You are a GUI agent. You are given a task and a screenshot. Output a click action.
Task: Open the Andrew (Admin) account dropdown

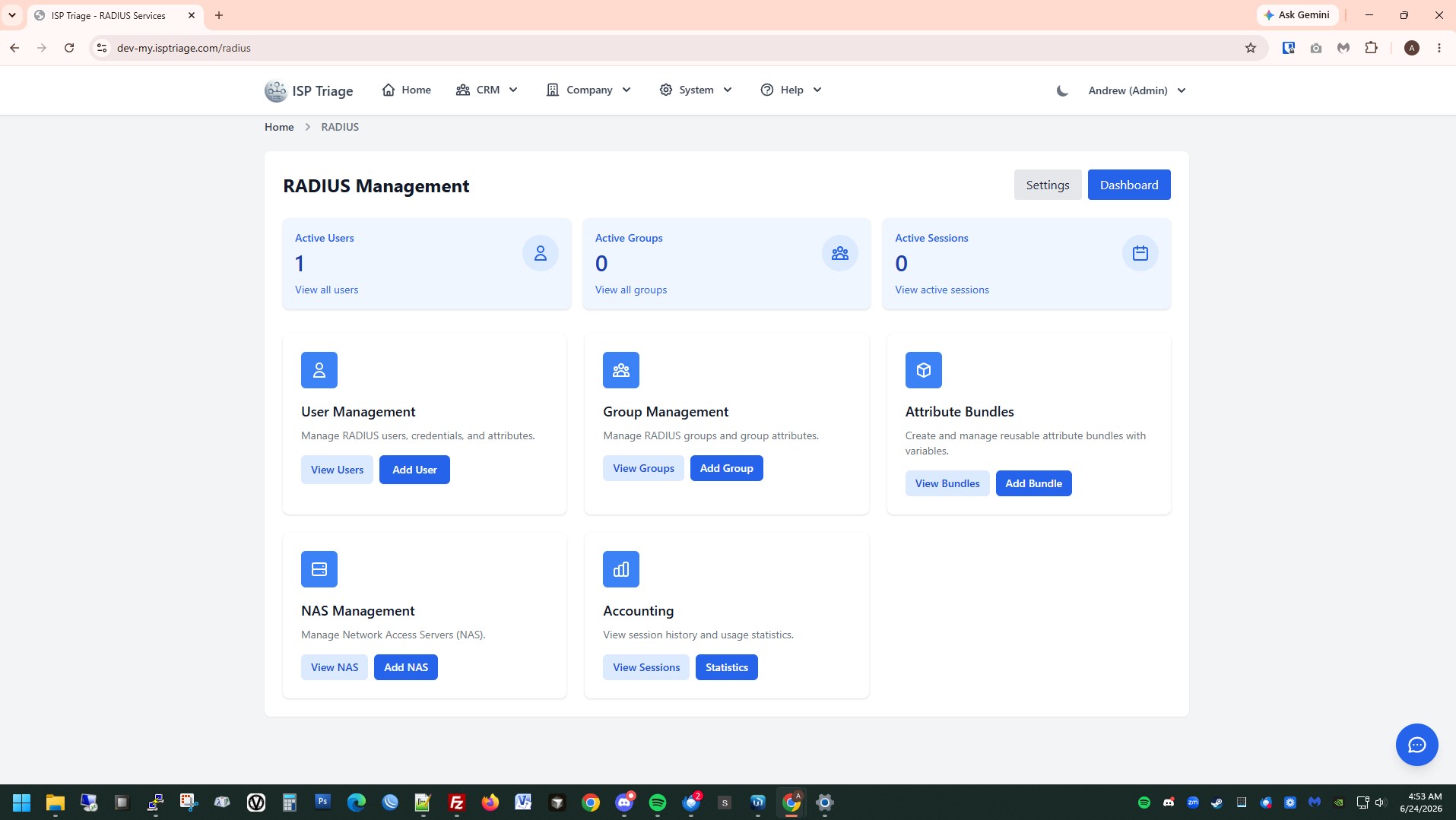tap(1137, 90)
